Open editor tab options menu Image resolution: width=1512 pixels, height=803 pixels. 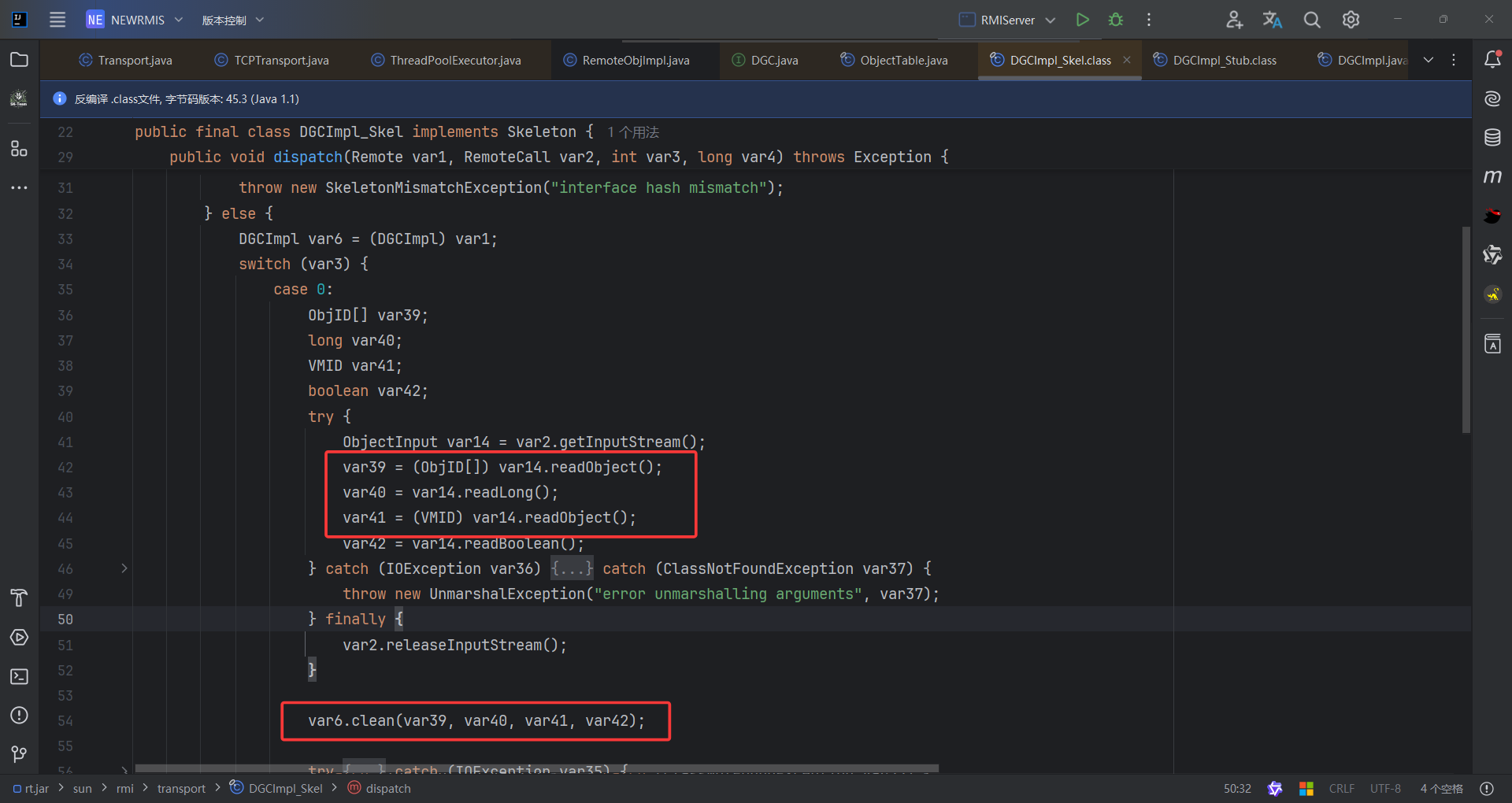(1454, 60)
